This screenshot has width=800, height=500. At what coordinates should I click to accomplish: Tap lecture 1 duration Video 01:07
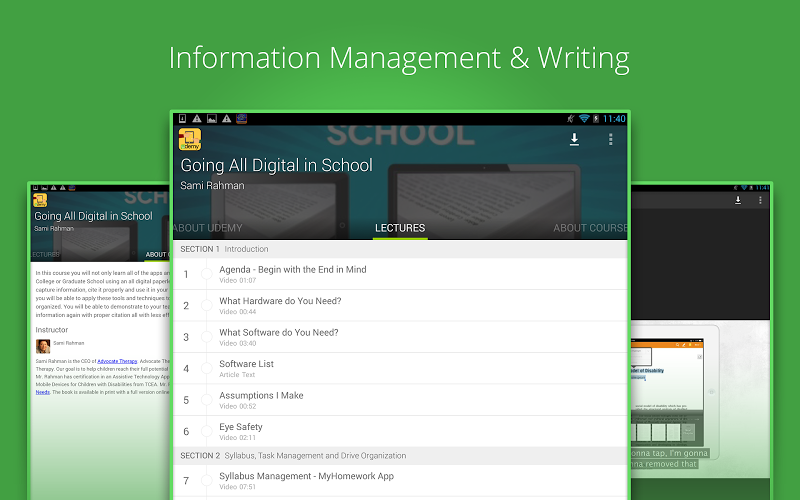pos(238,281)
